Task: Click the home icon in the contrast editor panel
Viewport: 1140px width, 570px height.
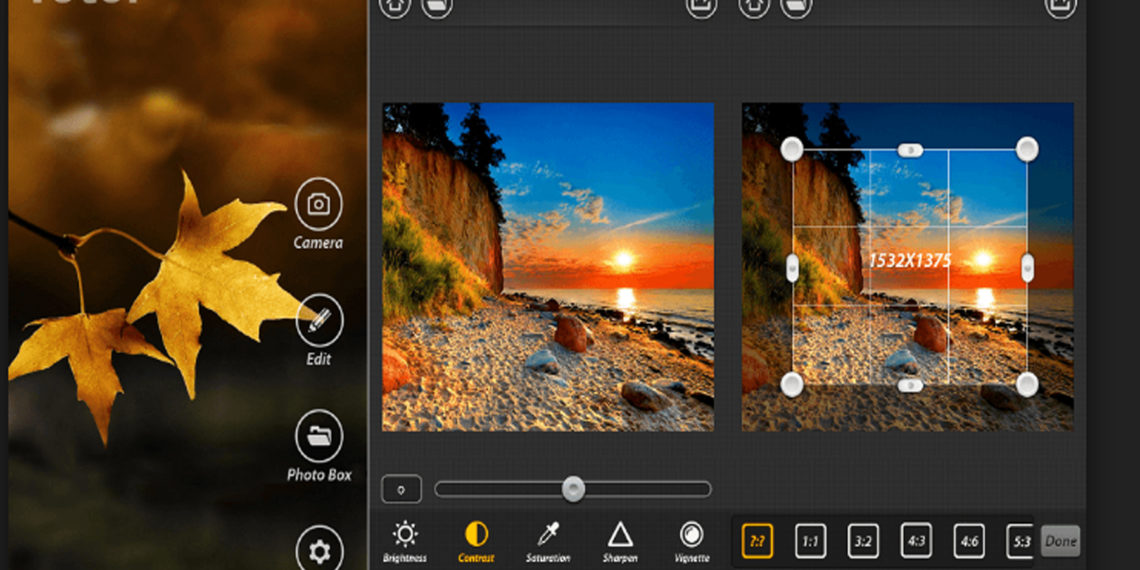Action: tap(395, 6)
